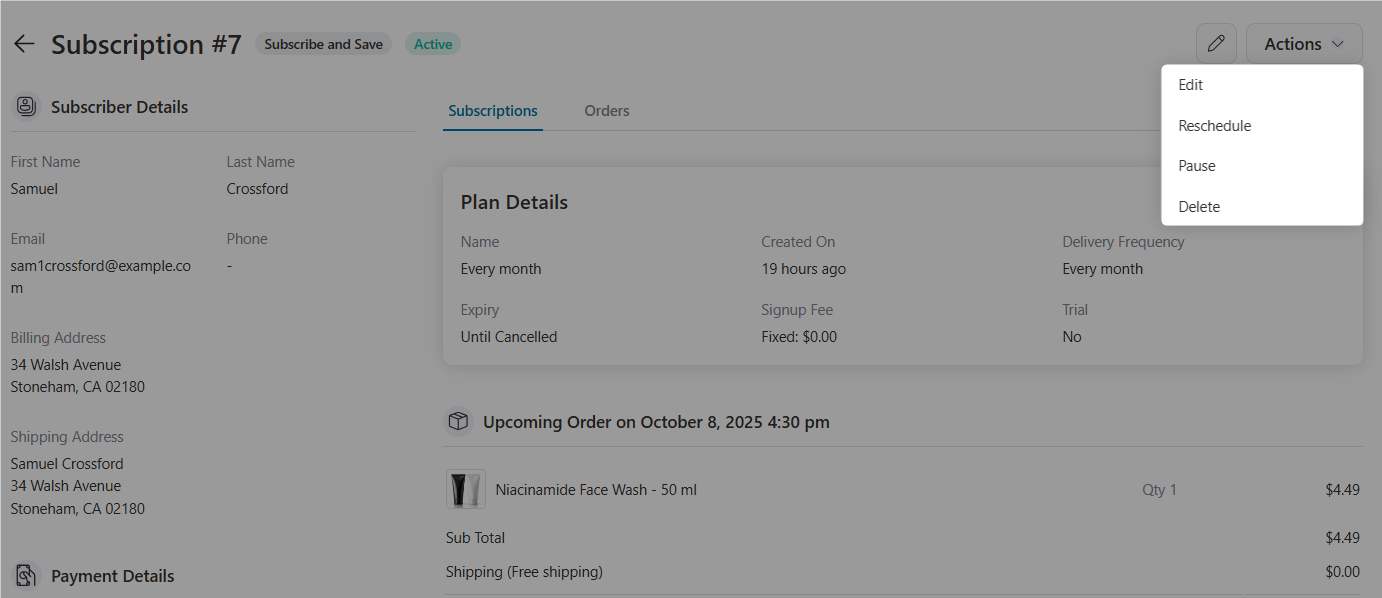
Task: Select the Subscriptions tab
Action: 492,110
